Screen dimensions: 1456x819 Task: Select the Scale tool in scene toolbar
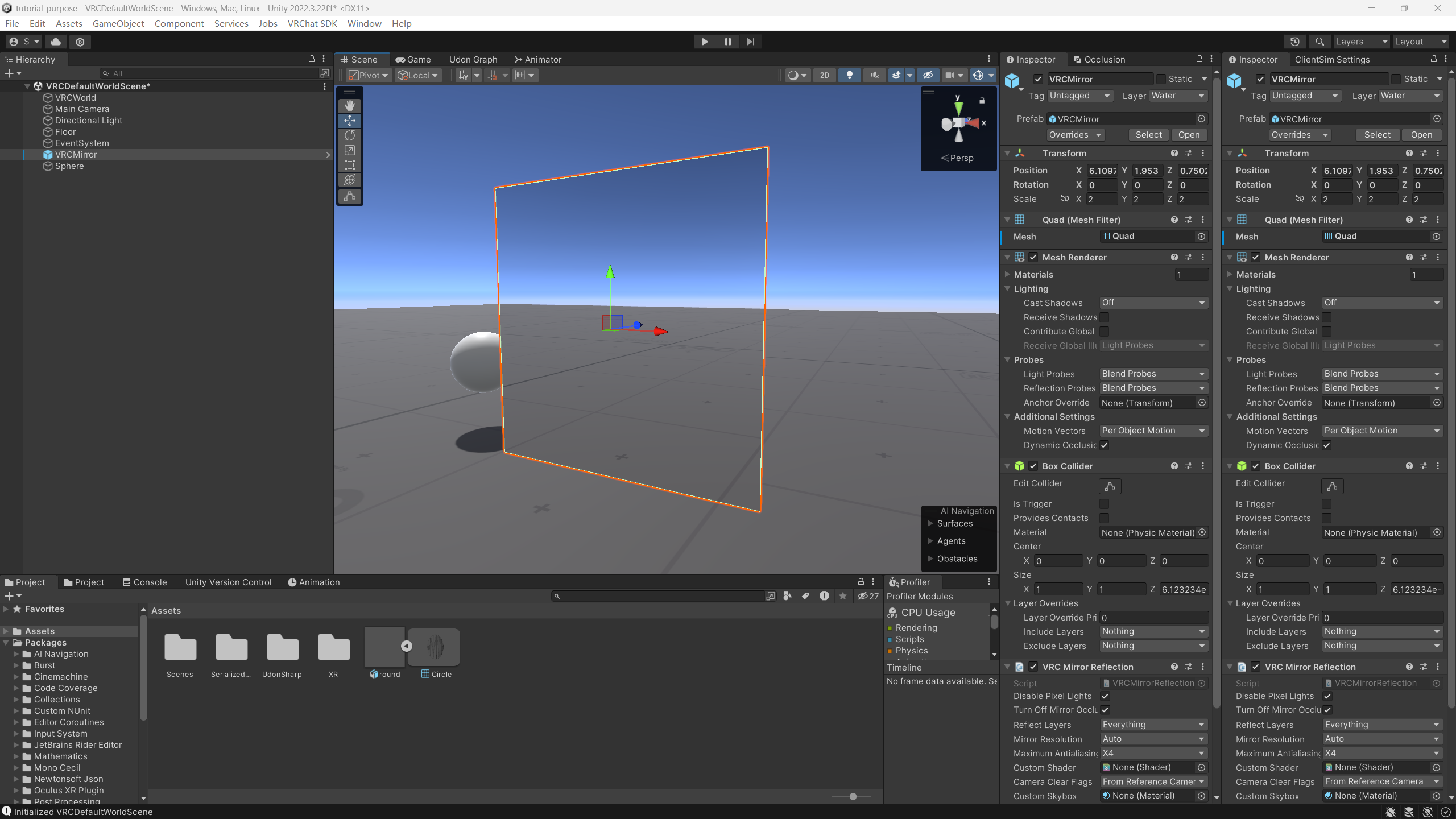pyautogui.click(x=350, y=150)
